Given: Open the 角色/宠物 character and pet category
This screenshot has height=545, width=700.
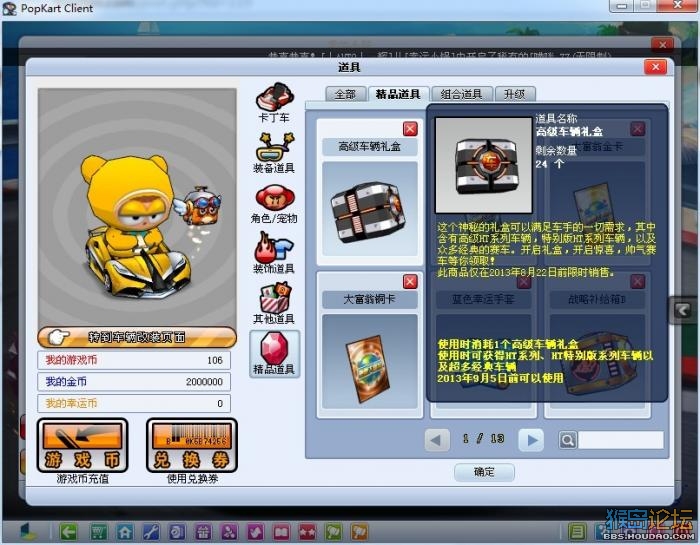Looking at the screenshot, I should [274, 204].
